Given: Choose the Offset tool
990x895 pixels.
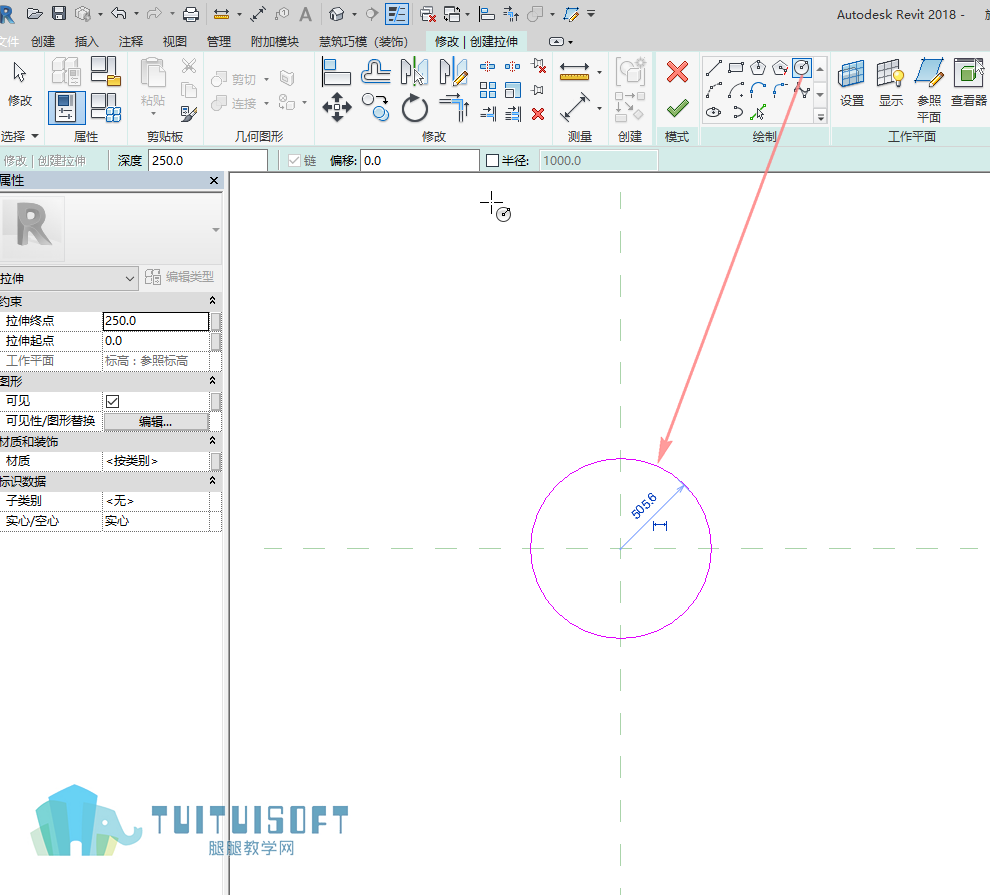Looking at the screenshot, I should pyautogui.click(x=376, y=71).
